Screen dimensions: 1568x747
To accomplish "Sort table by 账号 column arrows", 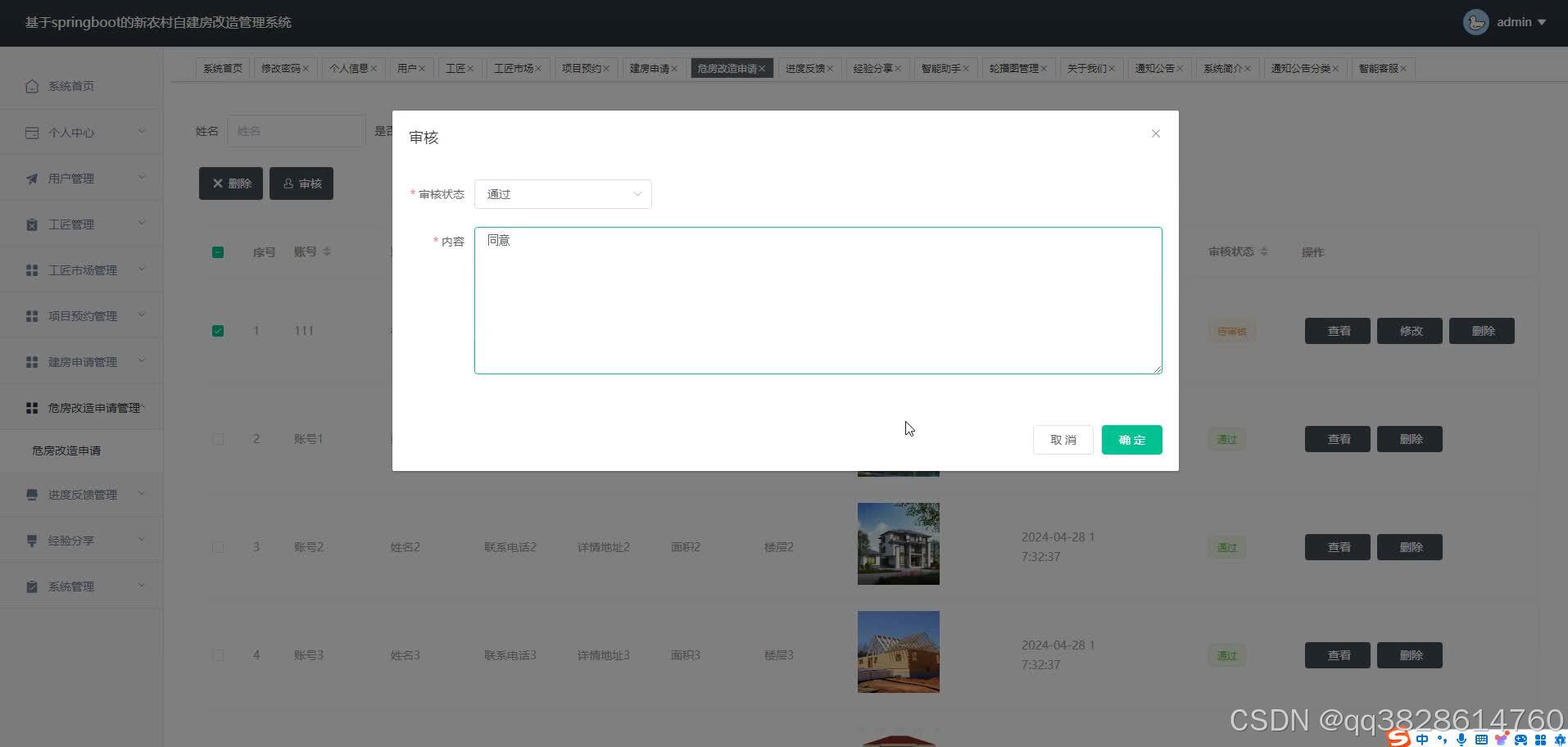I will pyautogui.click(x=327, y=251).
